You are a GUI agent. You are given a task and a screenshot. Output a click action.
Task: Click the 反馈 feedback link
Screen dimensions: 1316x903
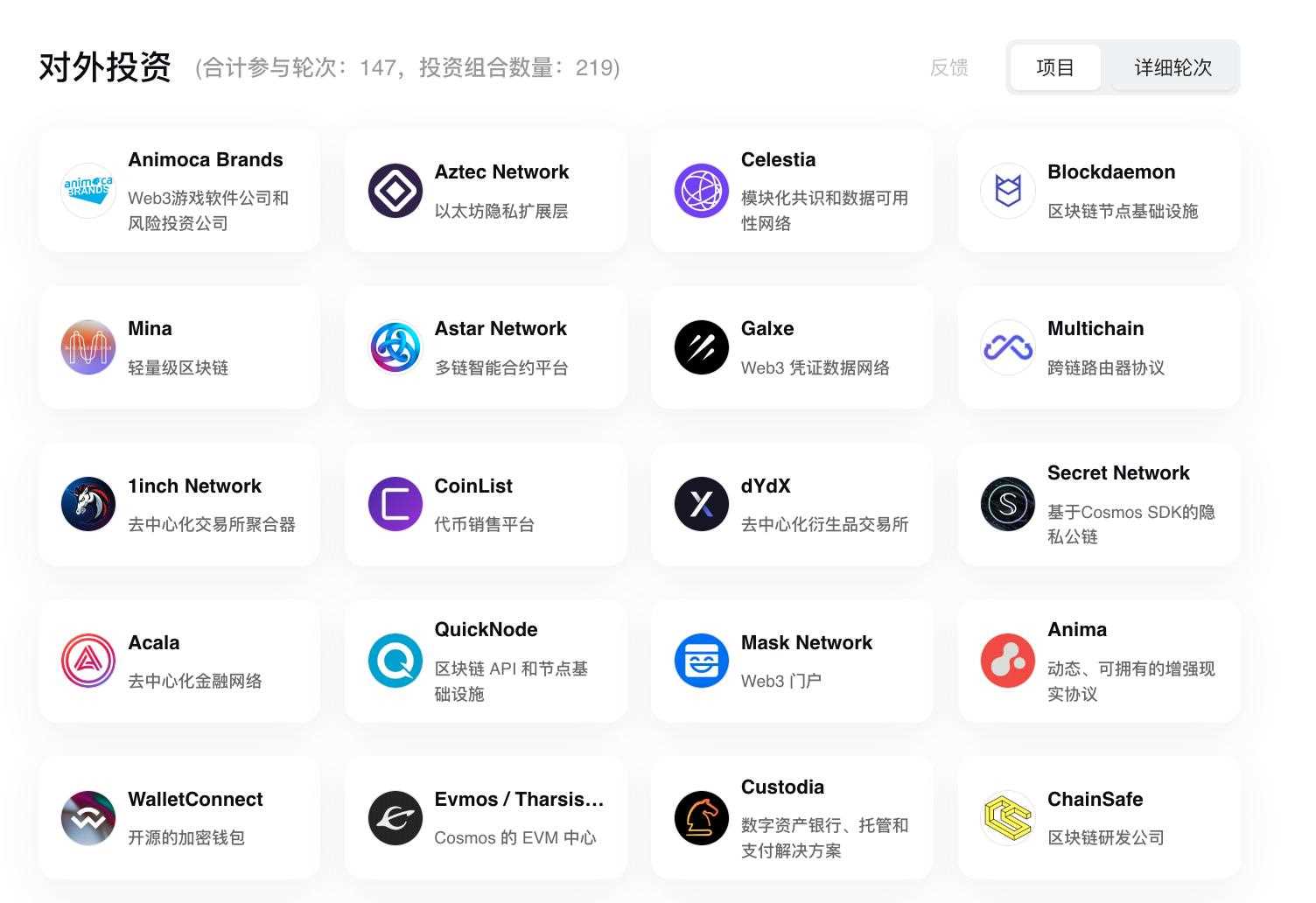click(x=948, y=67)
